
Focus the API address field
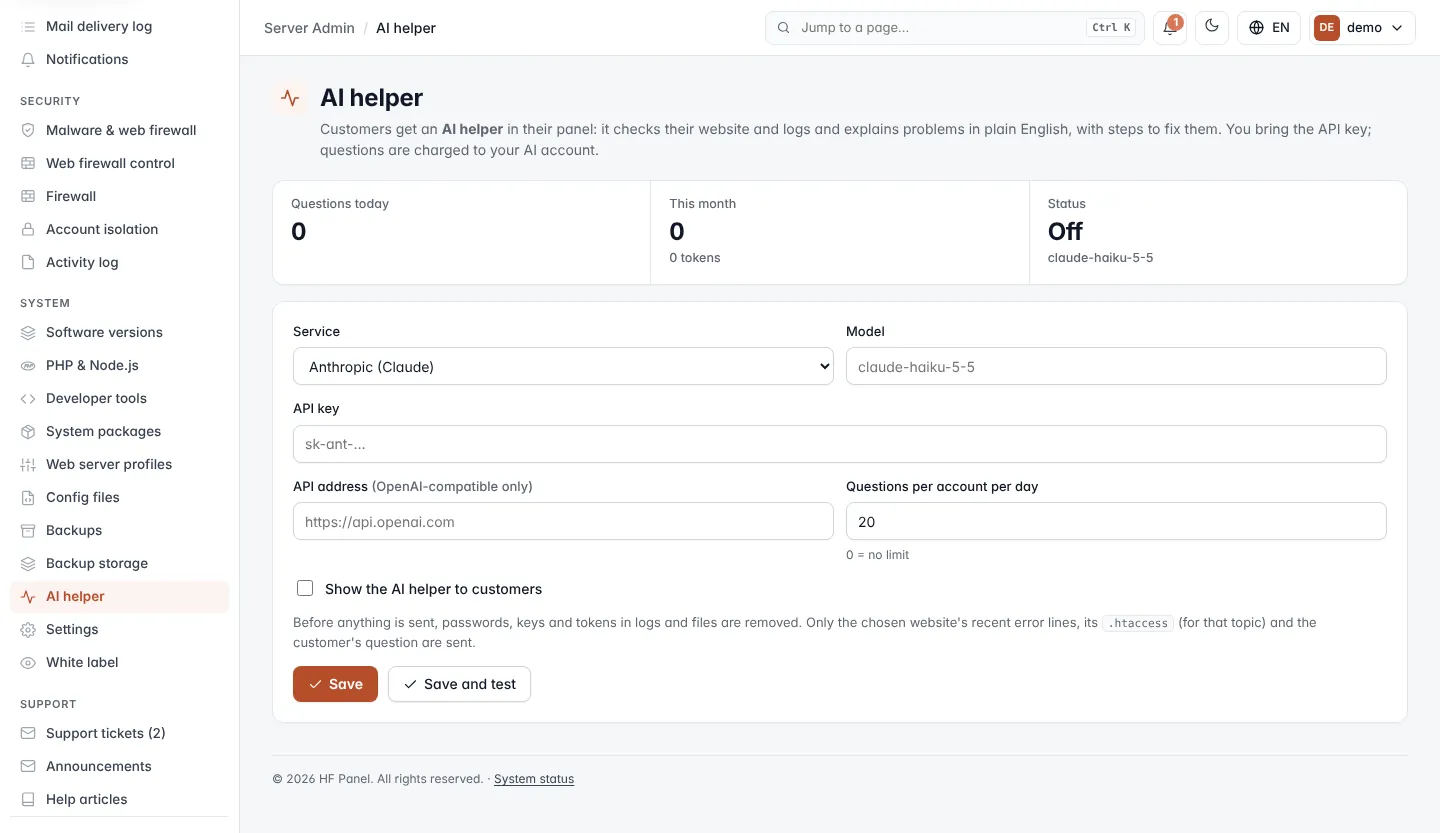click(563, 521)
